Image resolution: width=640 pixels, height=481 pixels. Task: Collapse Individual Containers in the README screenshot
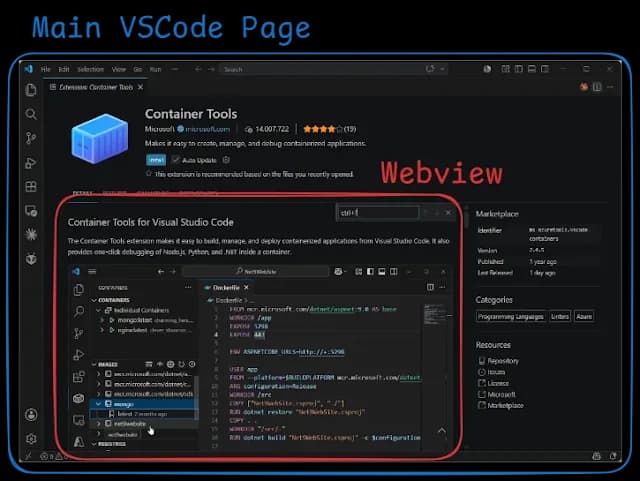click(x=99, y=310)
